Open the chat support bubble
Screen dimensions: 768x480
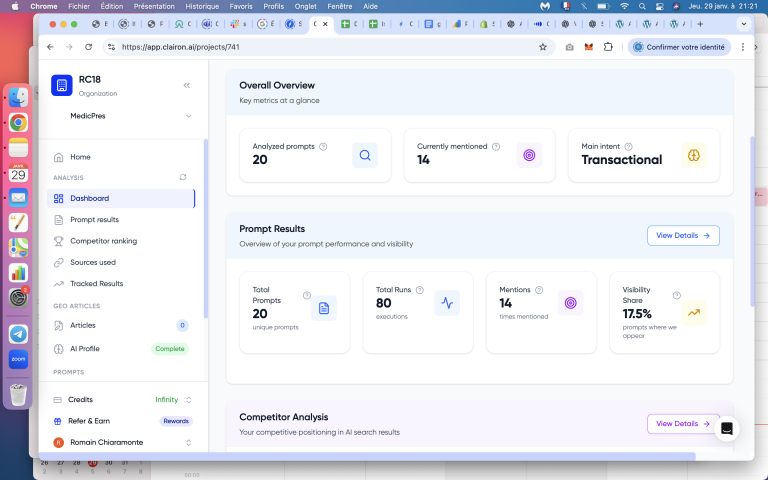[x=727, y=428]
